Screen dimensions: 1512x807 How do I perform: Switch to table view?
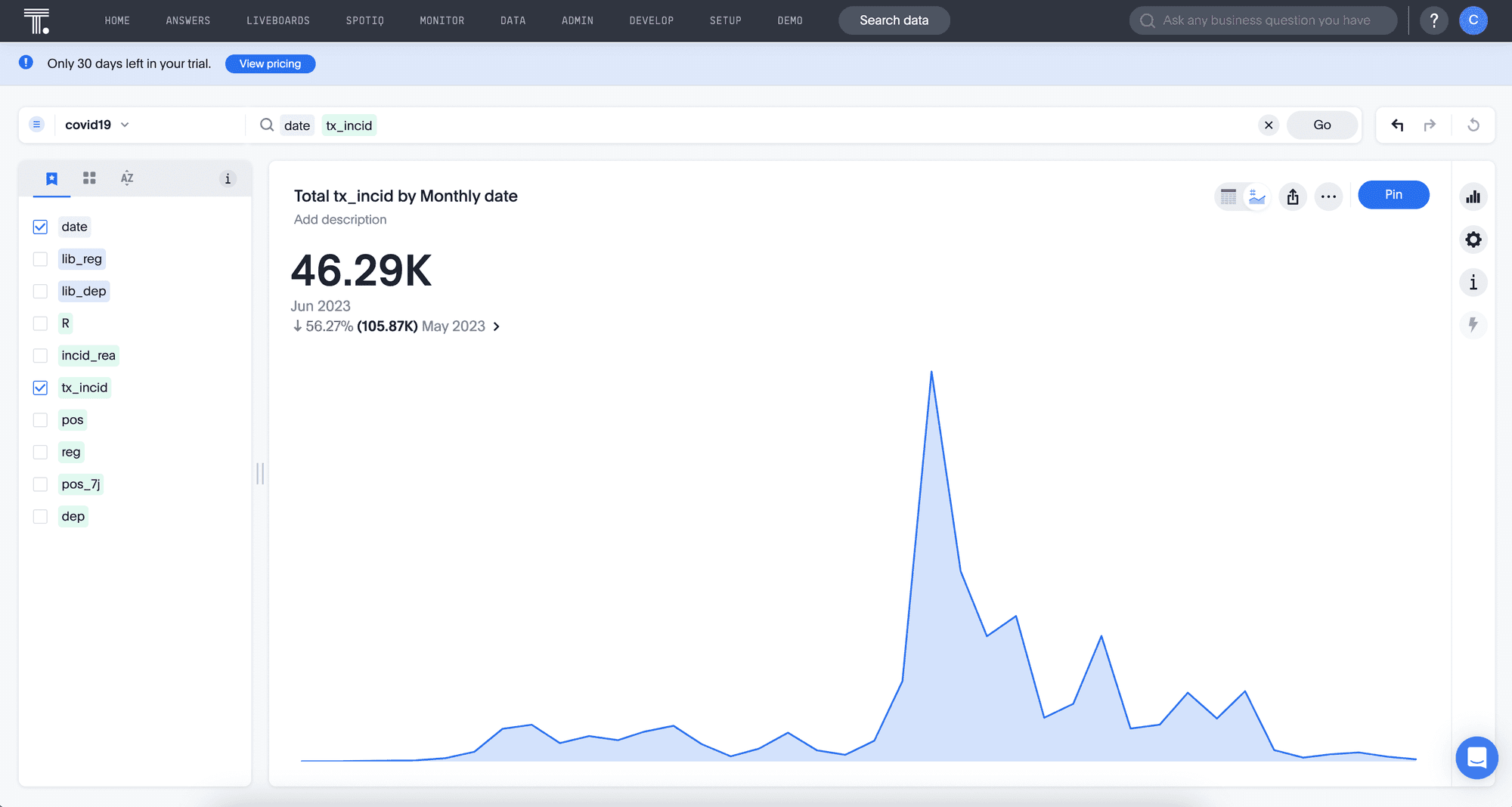point(1228,196)
